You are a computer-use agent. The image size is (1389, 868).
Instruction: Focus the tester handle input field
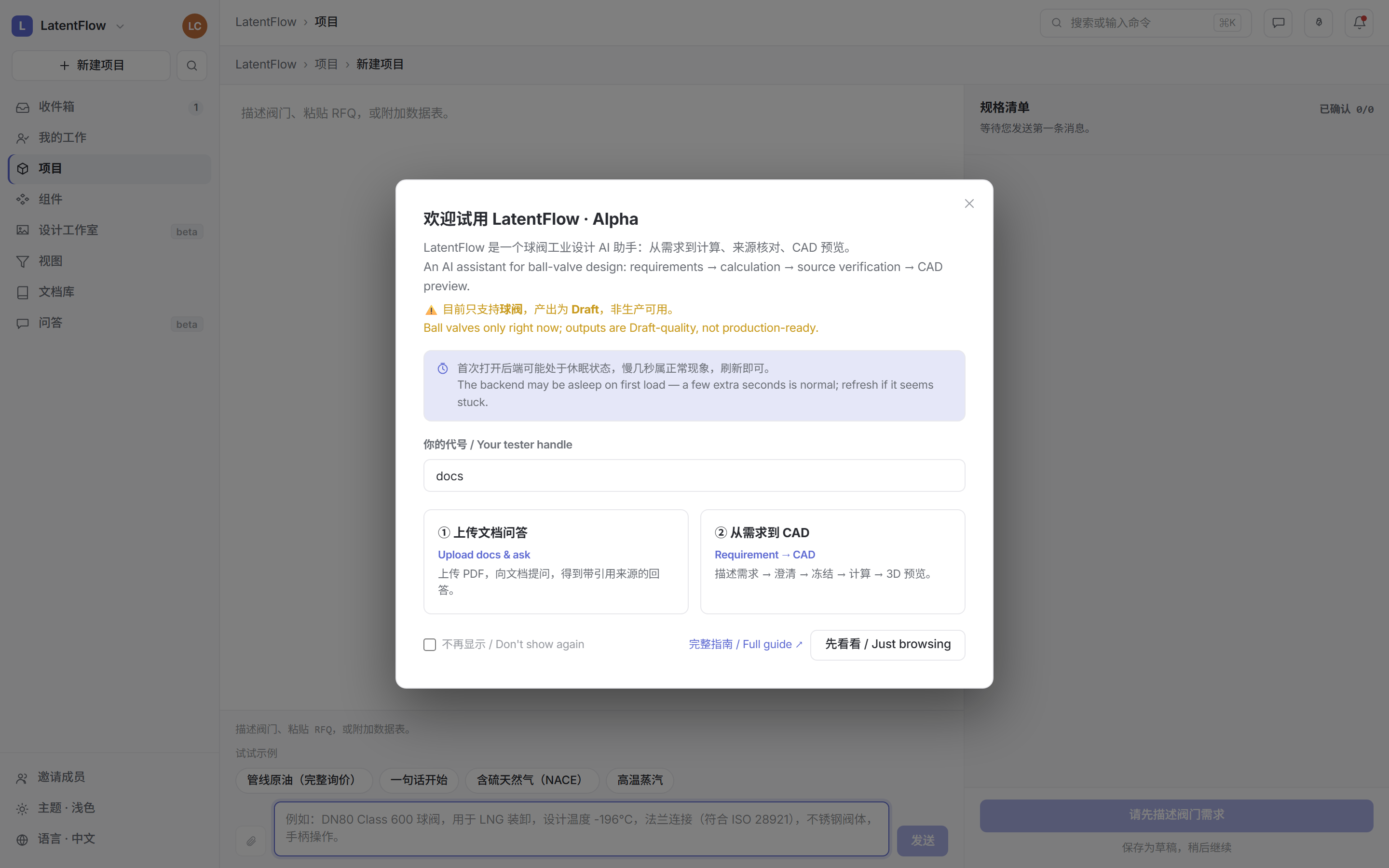coord(694,475)
